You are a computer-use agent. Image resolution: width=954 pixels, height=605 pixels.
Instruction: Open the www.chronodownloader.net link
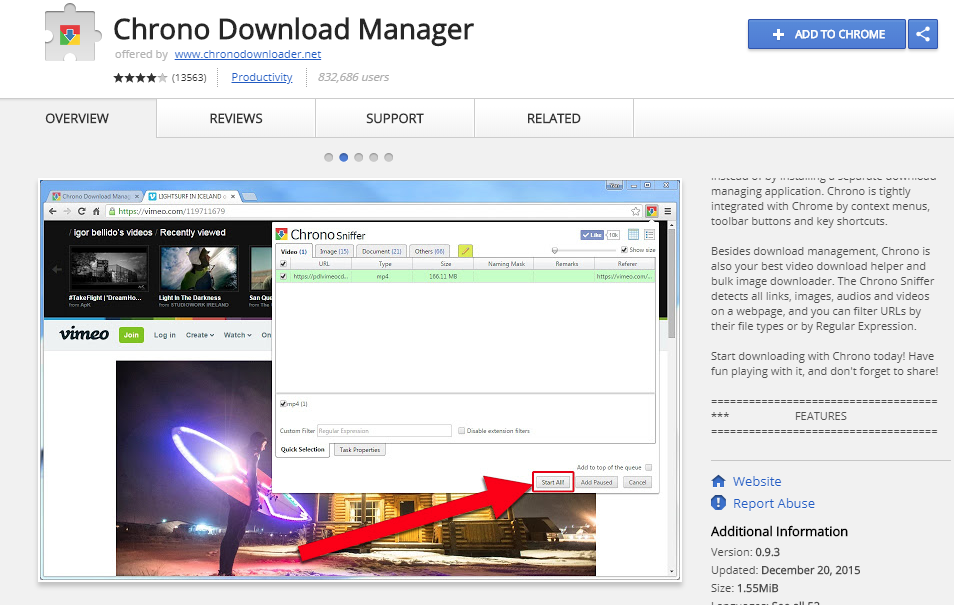248,54
